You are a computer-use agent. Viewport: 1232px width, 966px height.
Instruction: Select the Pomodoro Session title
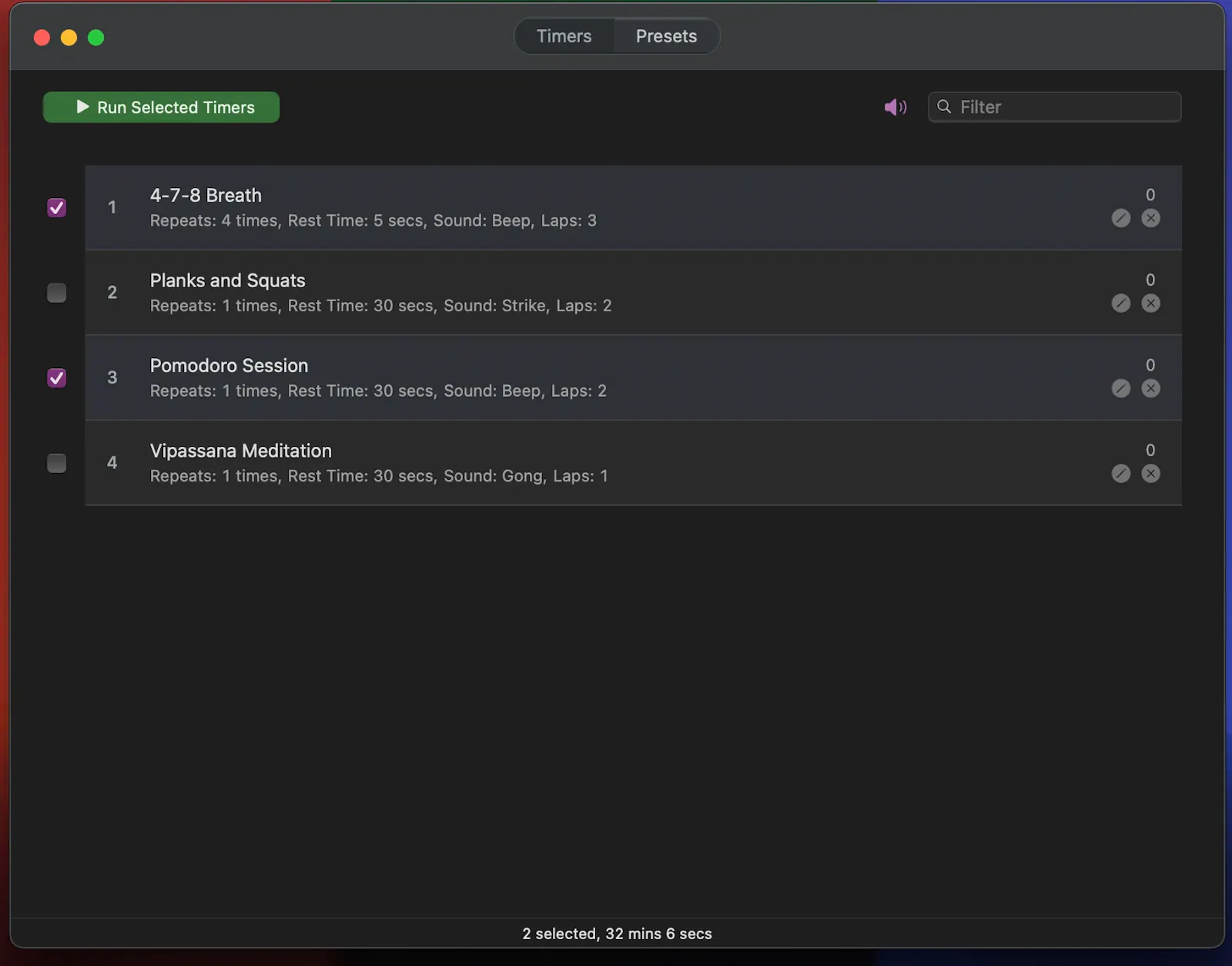click(x=229, y=365)
